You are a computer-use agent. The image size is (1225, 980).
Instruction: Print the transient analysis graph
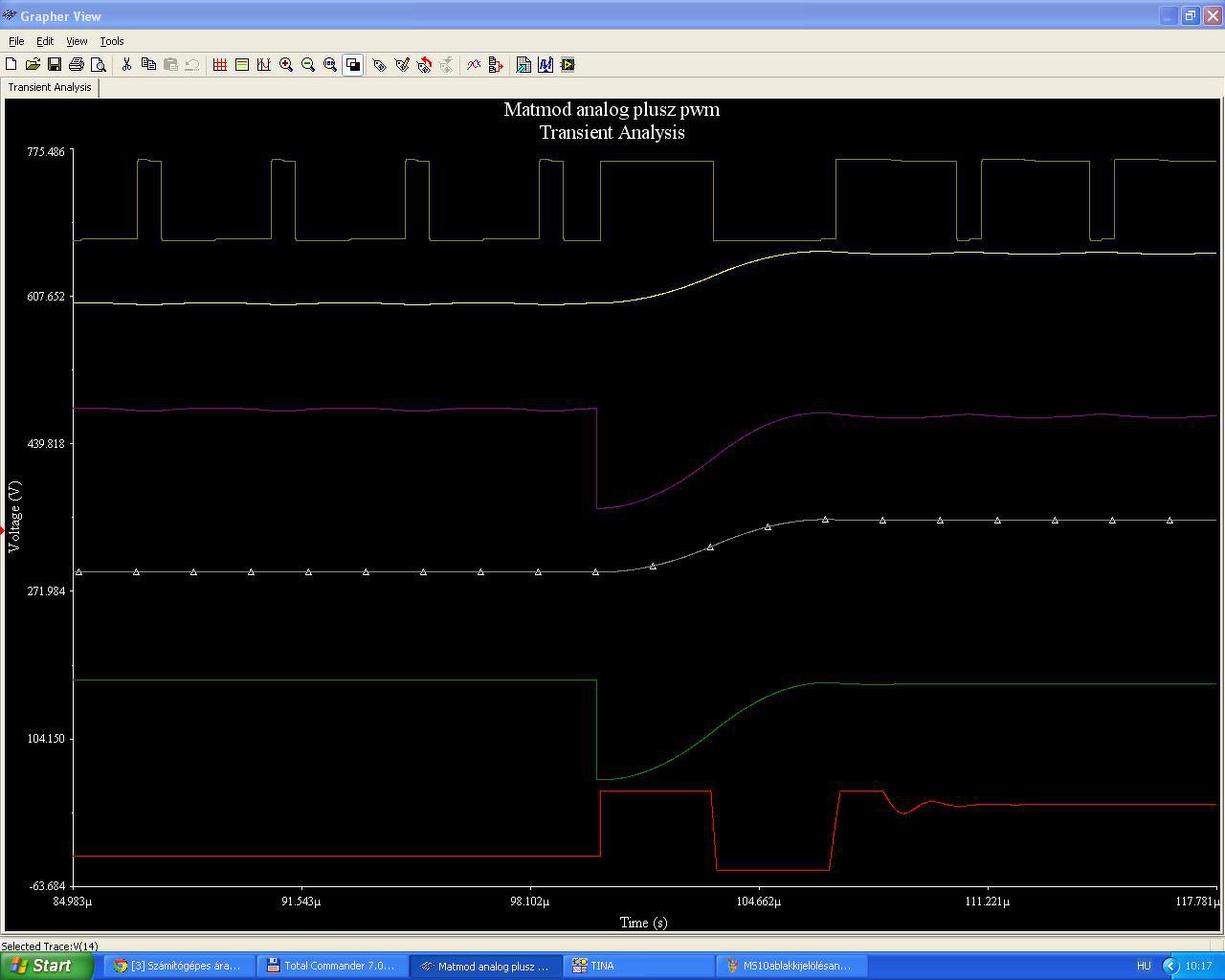(77, 64)
